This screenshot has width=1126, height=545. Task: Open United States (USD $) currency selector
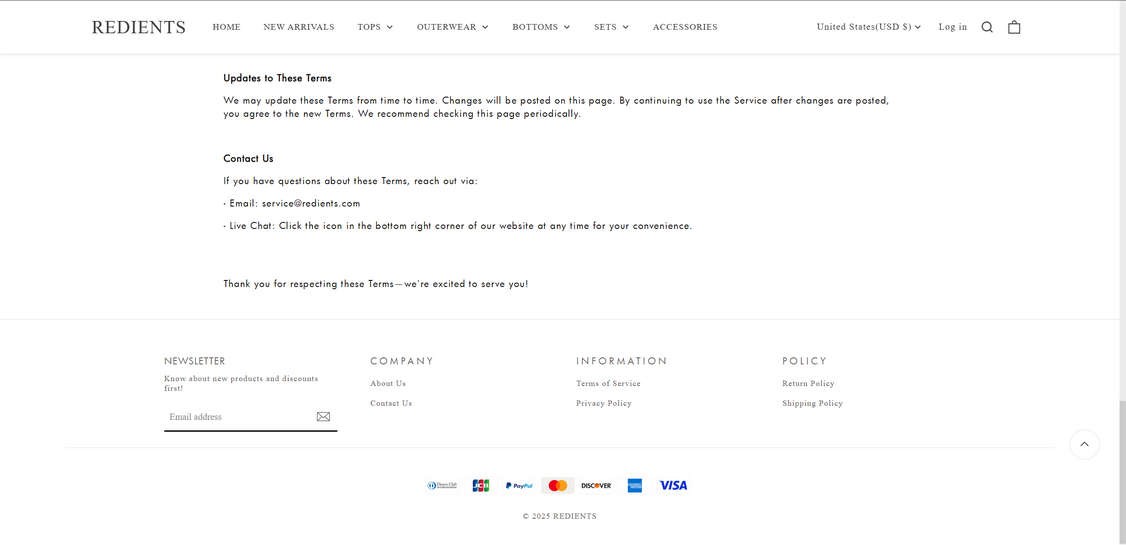coord(868,27)
